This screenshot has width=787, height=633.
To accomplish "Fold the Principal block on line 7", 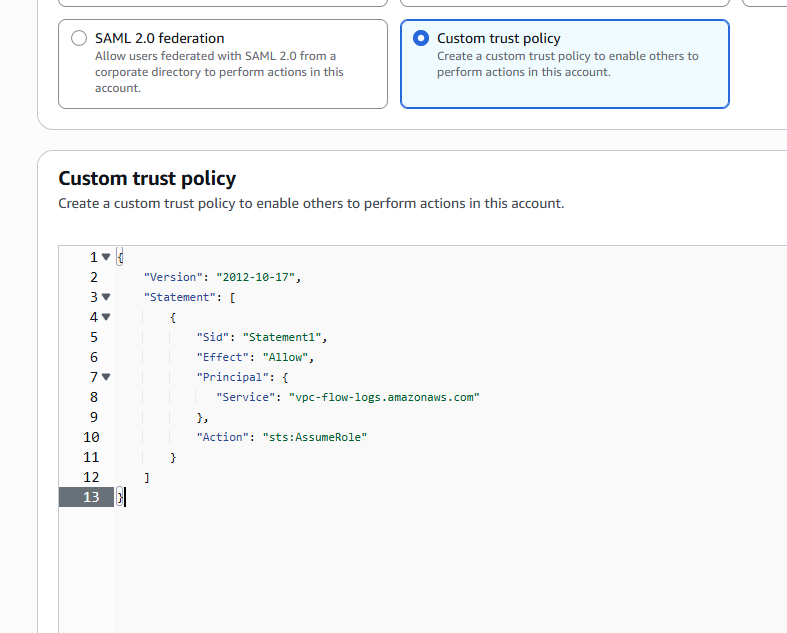I will (106, 377).
